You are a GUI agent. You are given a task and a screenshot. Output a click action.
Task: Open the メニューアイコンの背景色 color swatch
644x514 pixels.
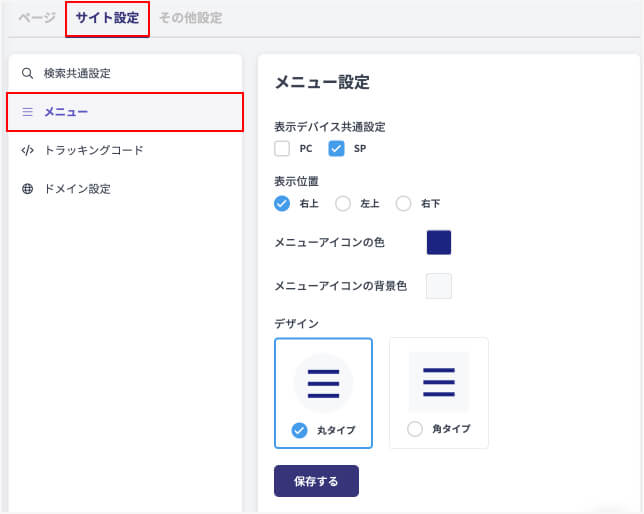point(439,286)
